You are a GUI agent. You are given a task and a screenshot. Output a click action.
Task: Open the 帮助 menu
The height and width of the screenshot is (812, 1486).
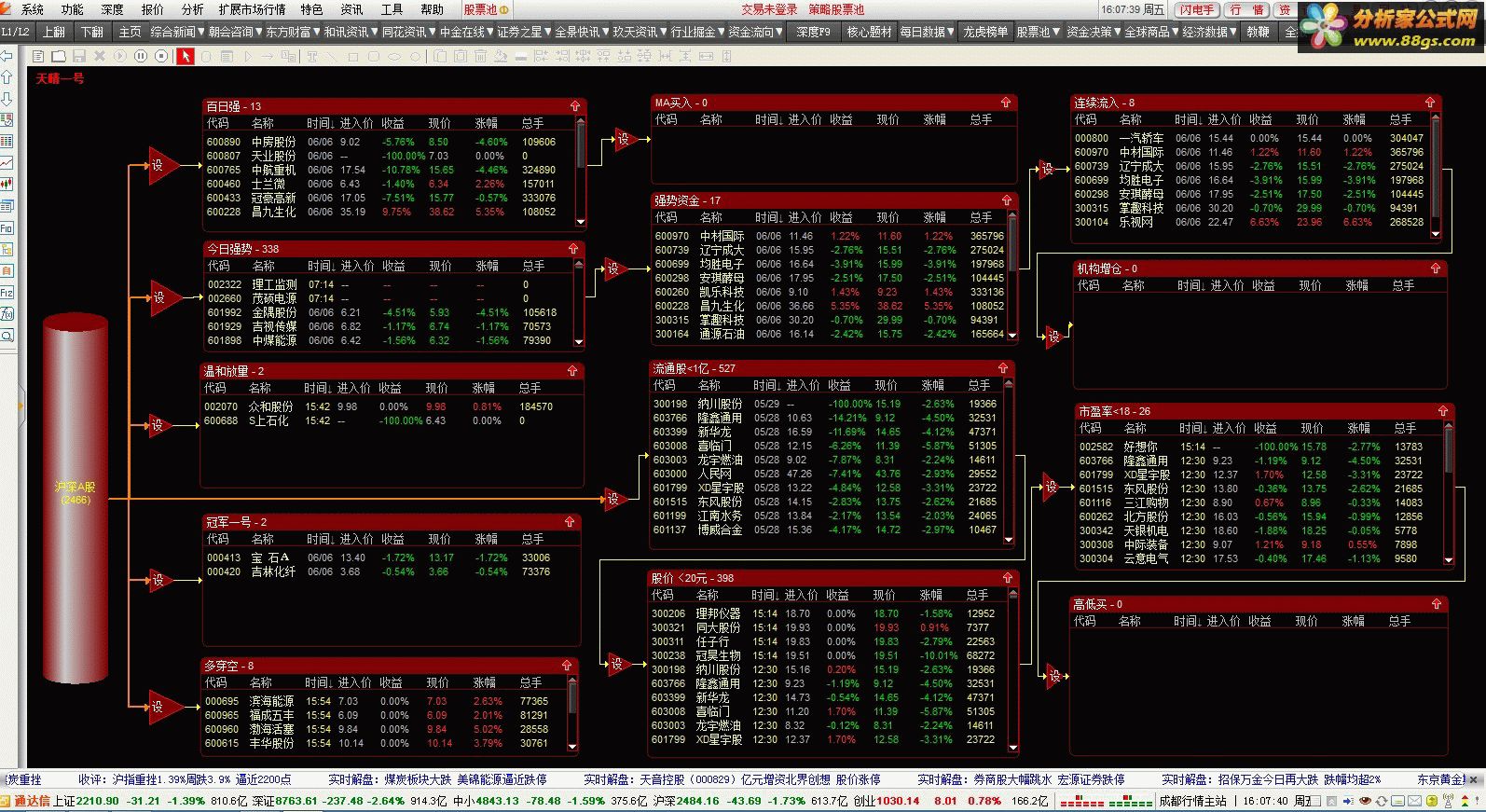pos(432,9)
